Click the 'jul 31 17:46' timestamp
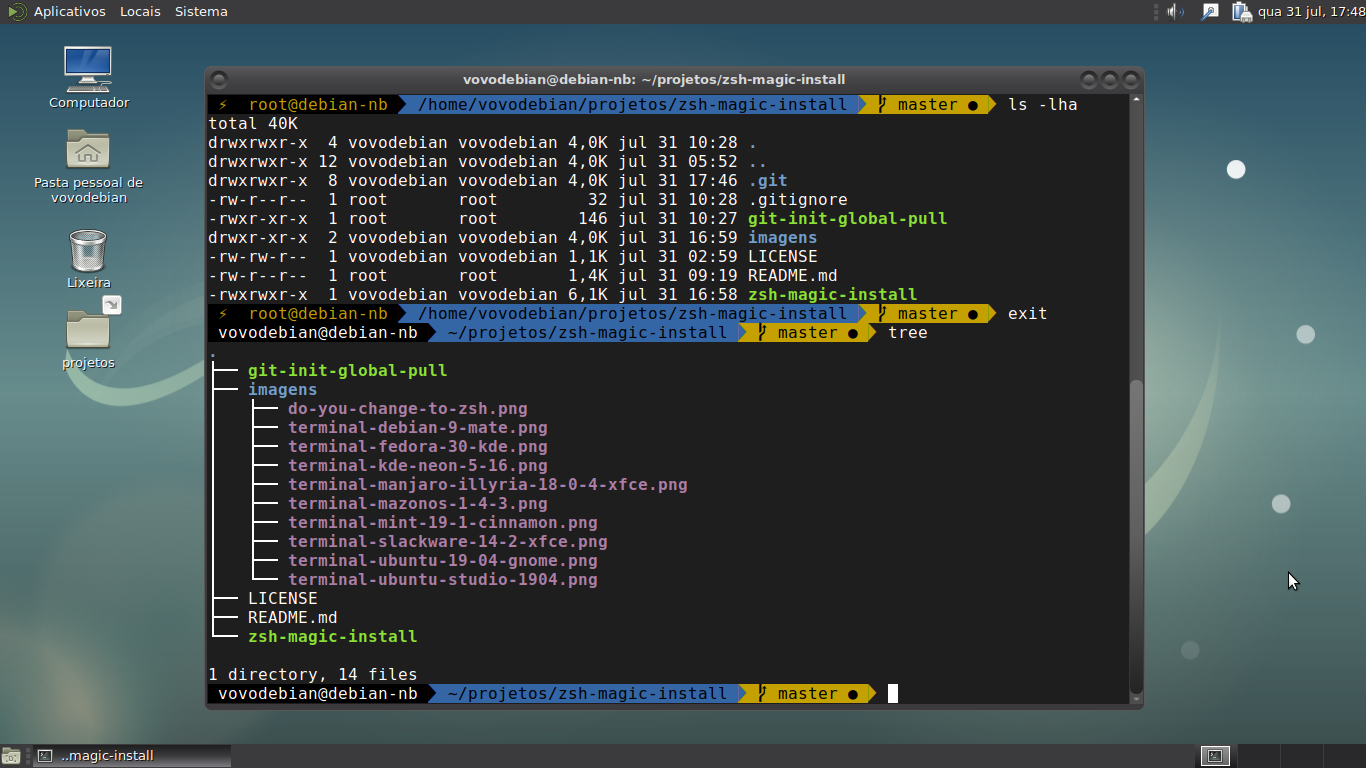The image size is (1366, 768). (678, 180)
